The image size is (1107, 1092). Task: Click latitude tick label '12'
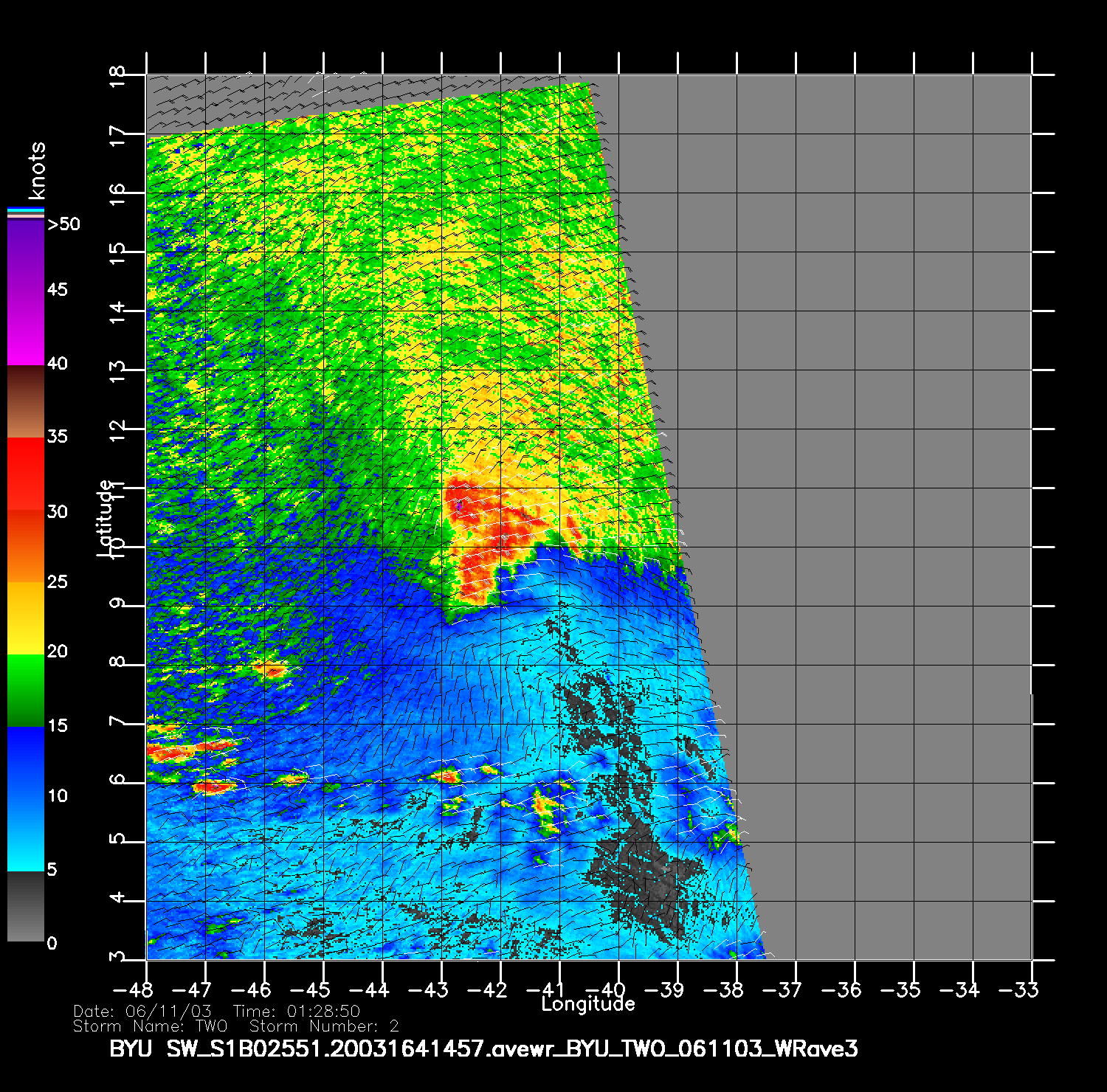click(117, 430)
